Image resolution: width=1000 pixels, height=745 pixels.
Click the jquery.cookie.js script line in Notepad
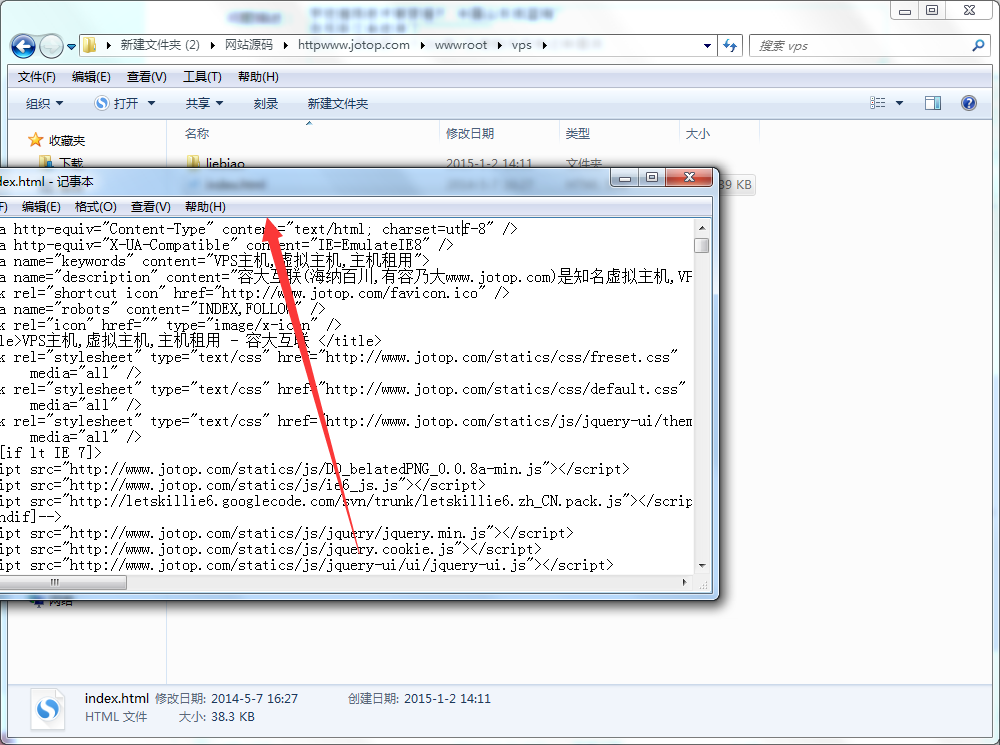(x=270, y=549)
